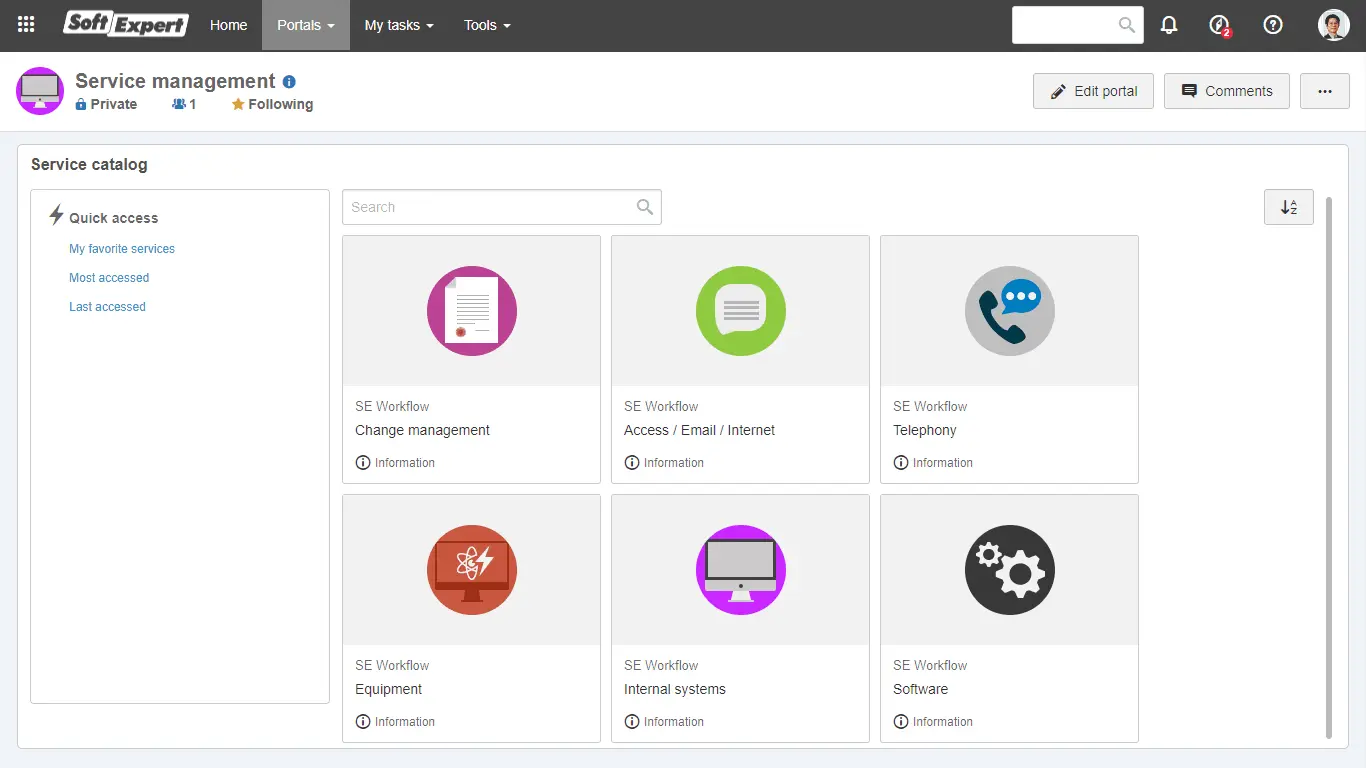Viewport: 1366px width, 768px height.
Task: Show Information for Telephony
Action: tap(933, 463)
